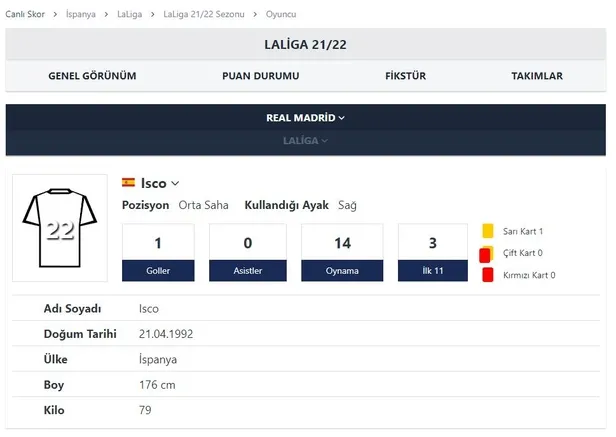Switch to the Genel Görünüm tab
616x437 pixels.
92,76
